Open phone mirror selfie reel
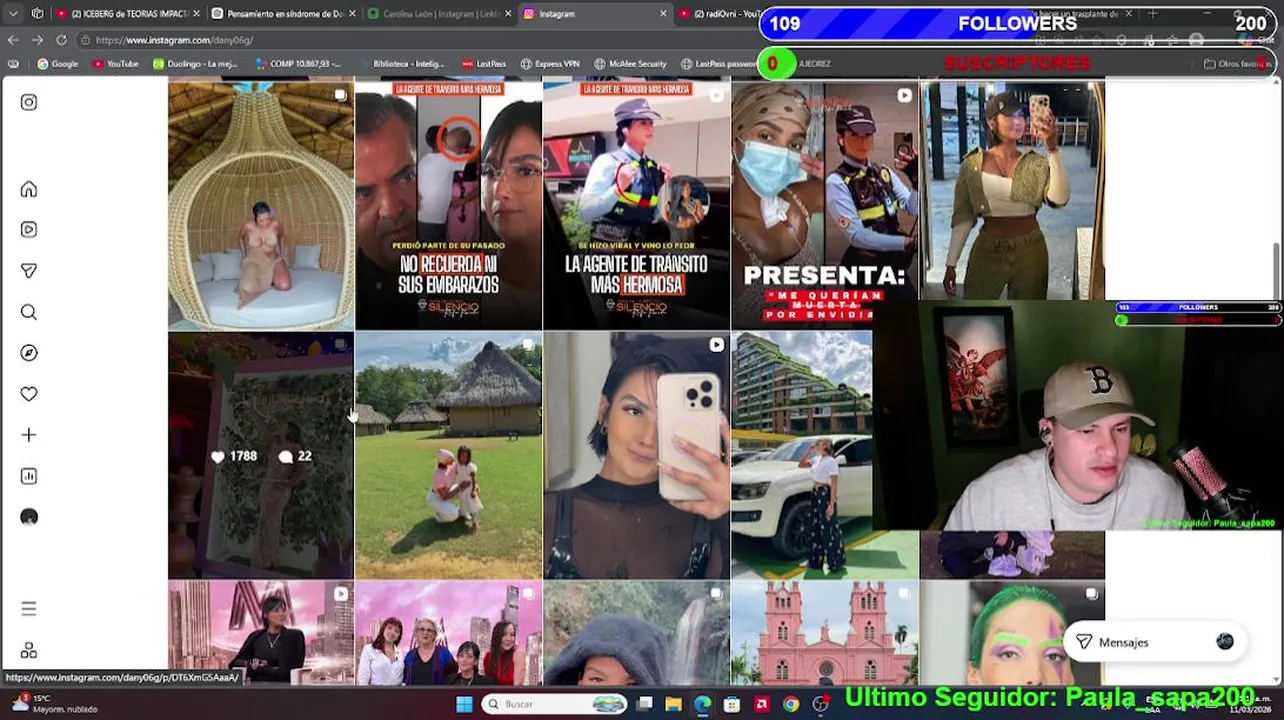1284x720 pixels. coord(637,456)
